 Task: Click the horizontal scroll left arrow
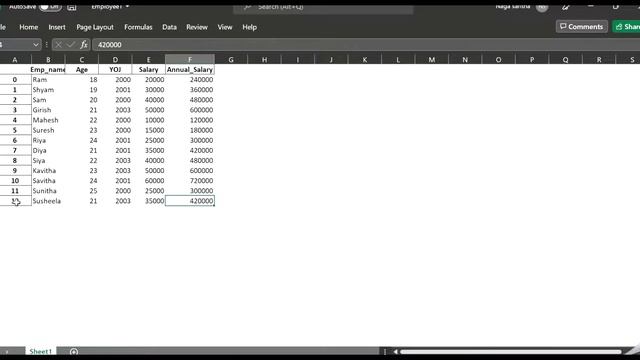(395, 351)
